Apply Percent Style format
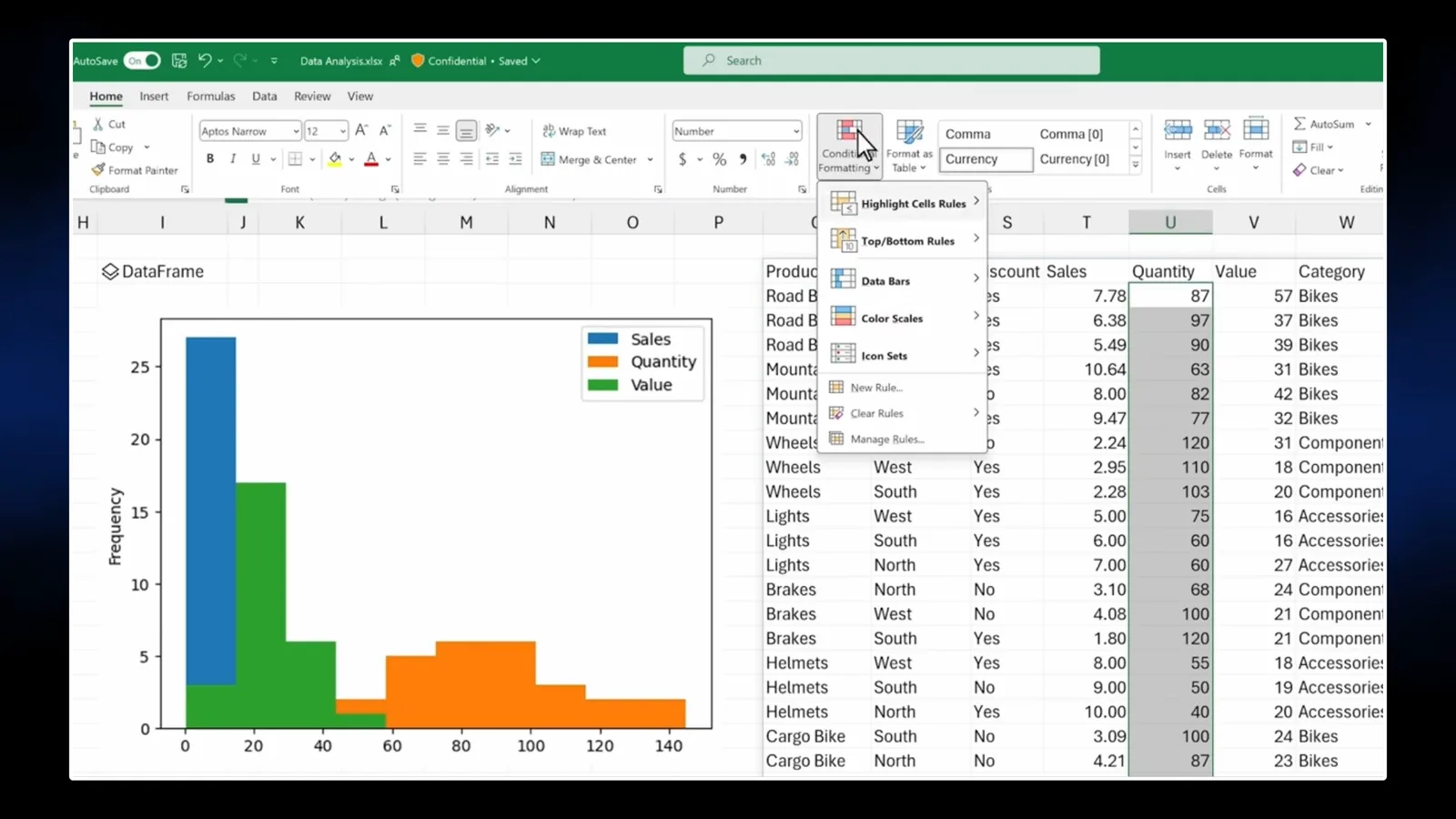The width and height of the screenshot is (1456, 819). click(720, 159)
